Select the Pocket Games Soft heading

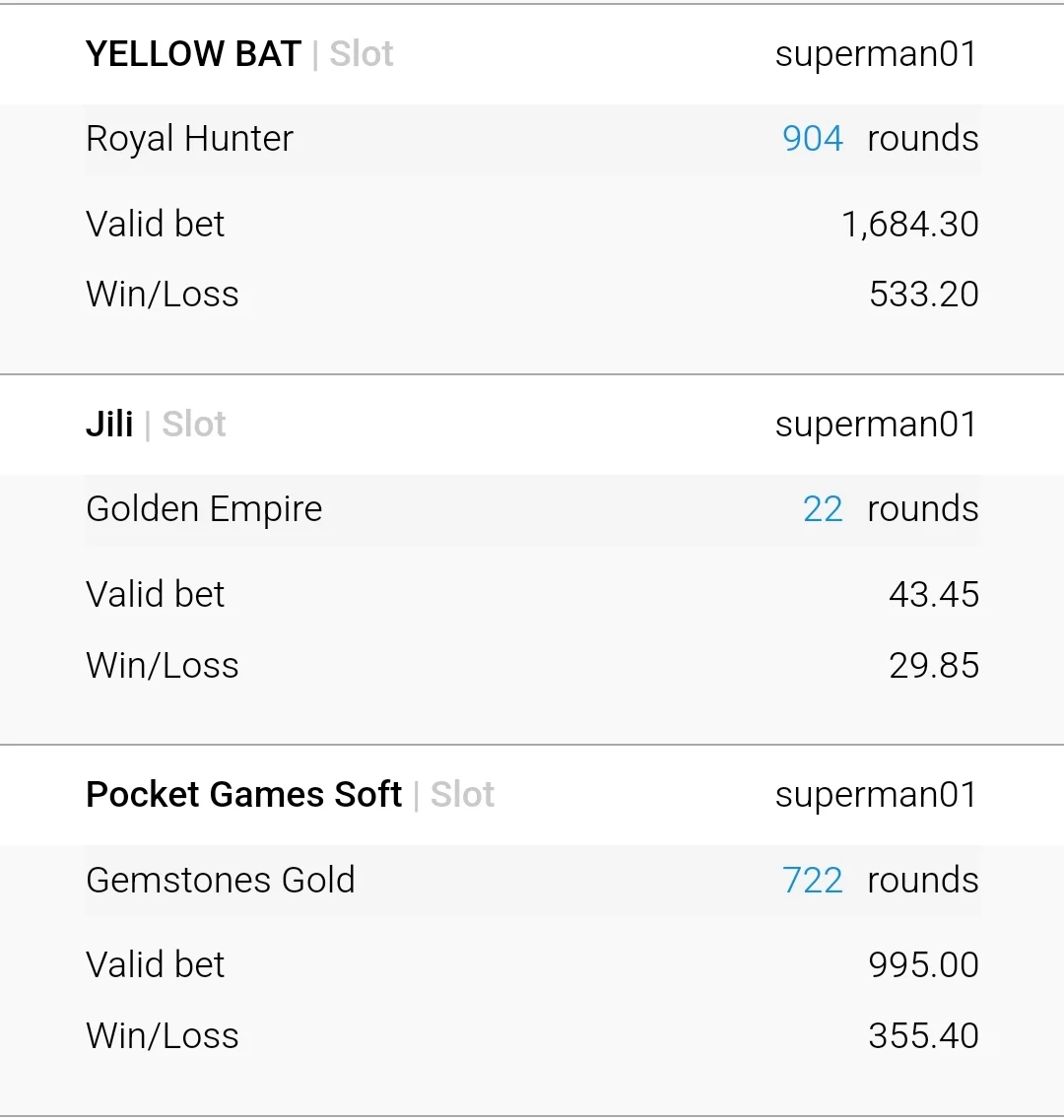243,795
